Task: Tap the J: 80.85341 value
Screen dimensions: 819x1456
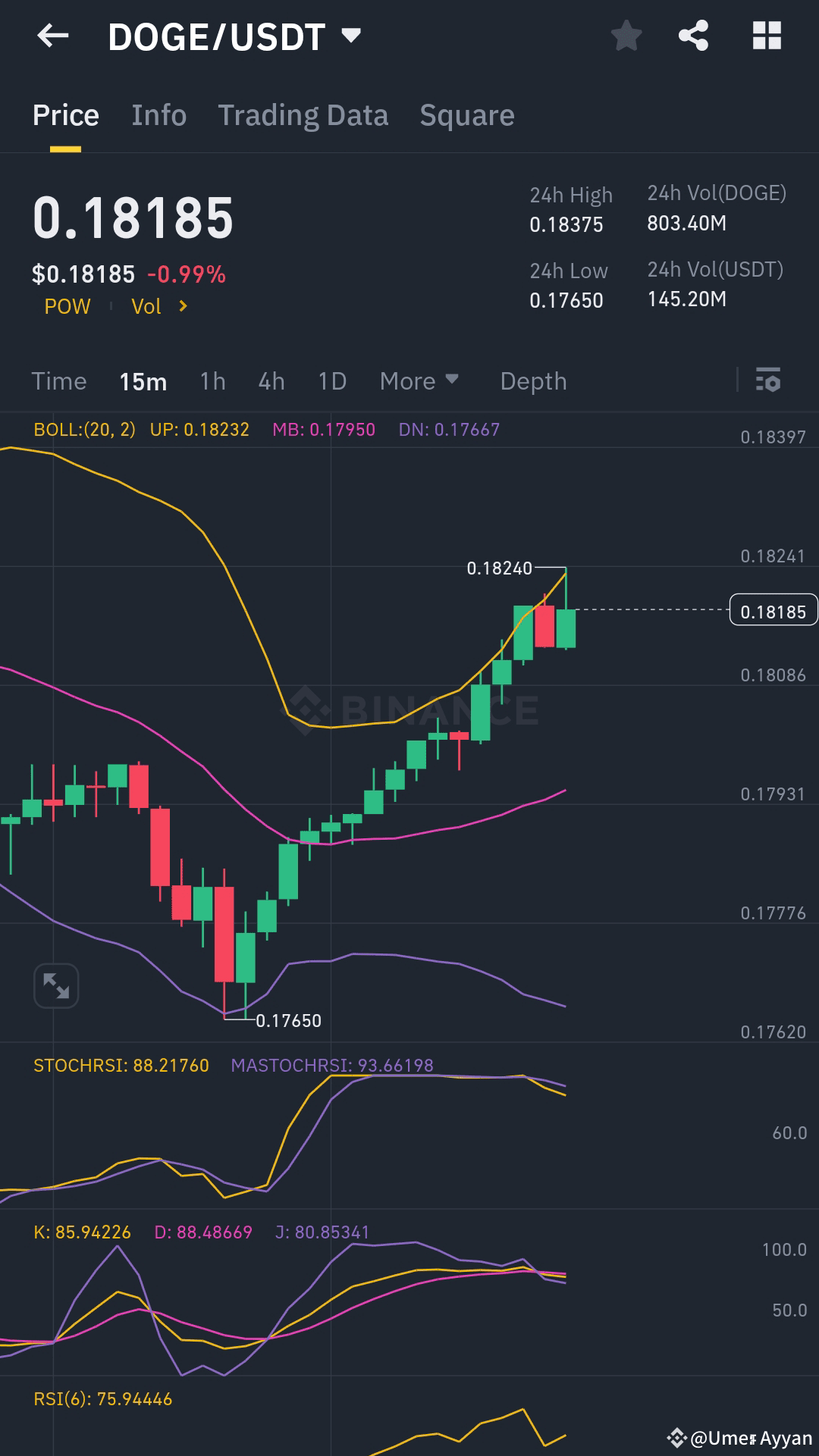Action: (322, 1232)
